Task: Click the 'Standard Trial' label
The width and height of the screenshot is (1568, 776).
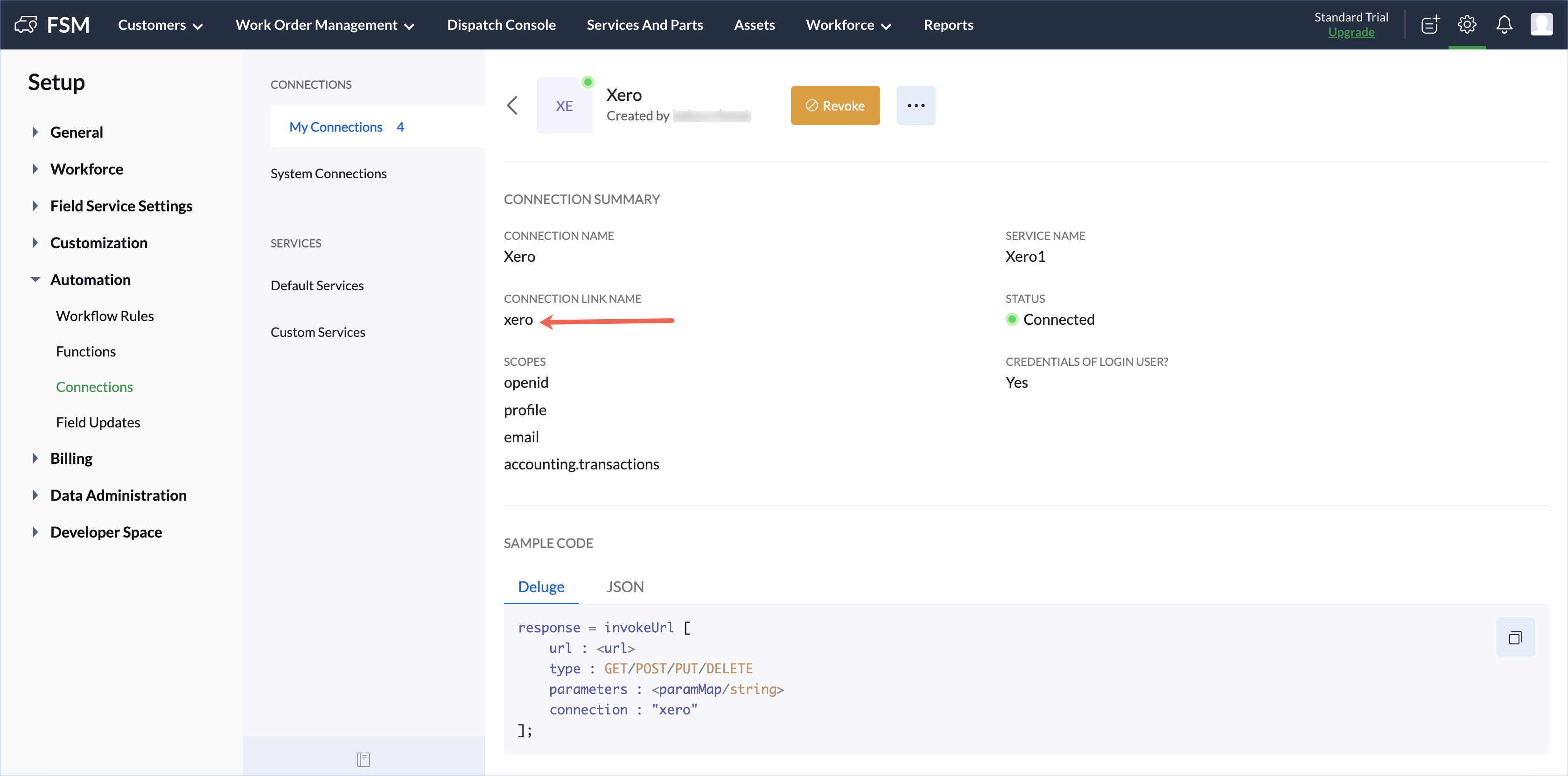Action: pyautogui.click(x=1351, y=17)
